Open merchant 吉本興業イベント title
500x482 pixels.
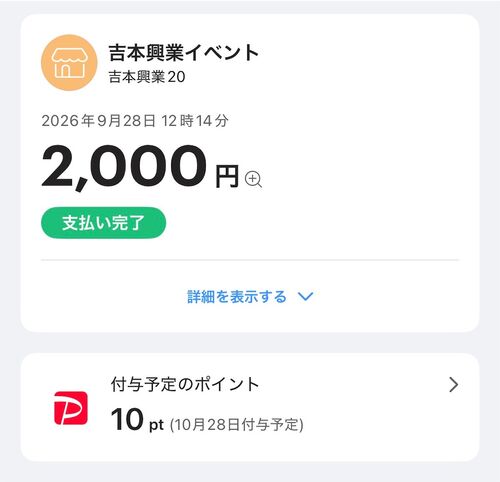pyautogui.click(x=184, y=53)
